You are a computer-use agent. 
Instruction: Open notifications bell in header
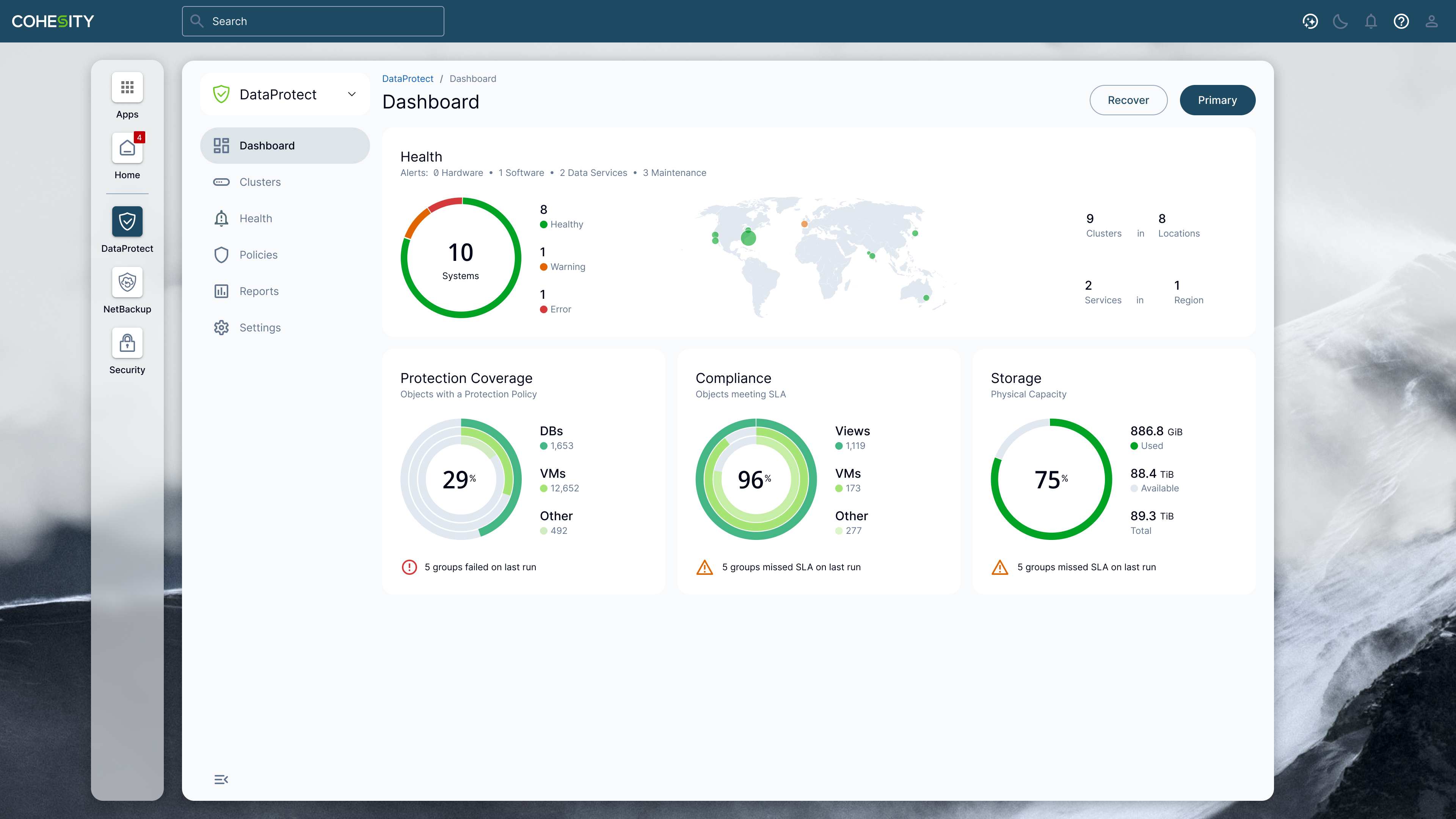click(1371, 22)
